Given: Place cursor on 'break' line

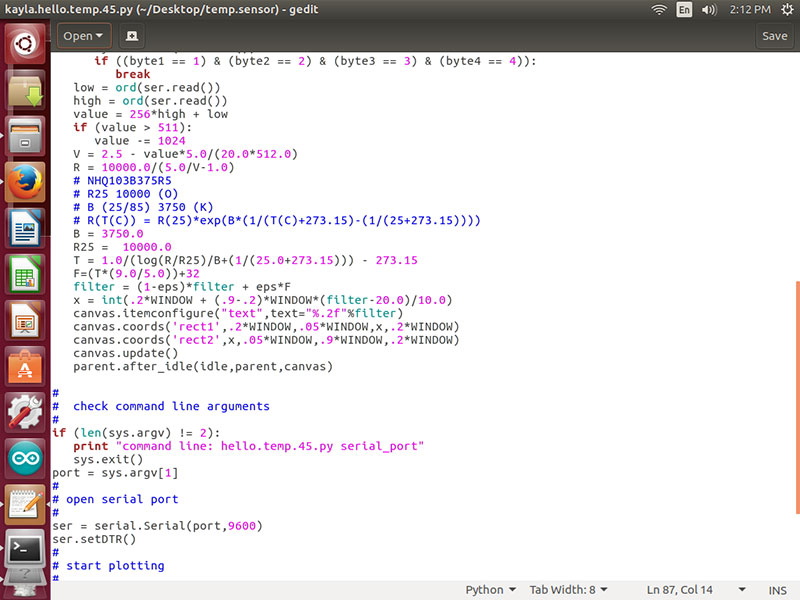Looking at the screenshot, I should pos(133,74).
